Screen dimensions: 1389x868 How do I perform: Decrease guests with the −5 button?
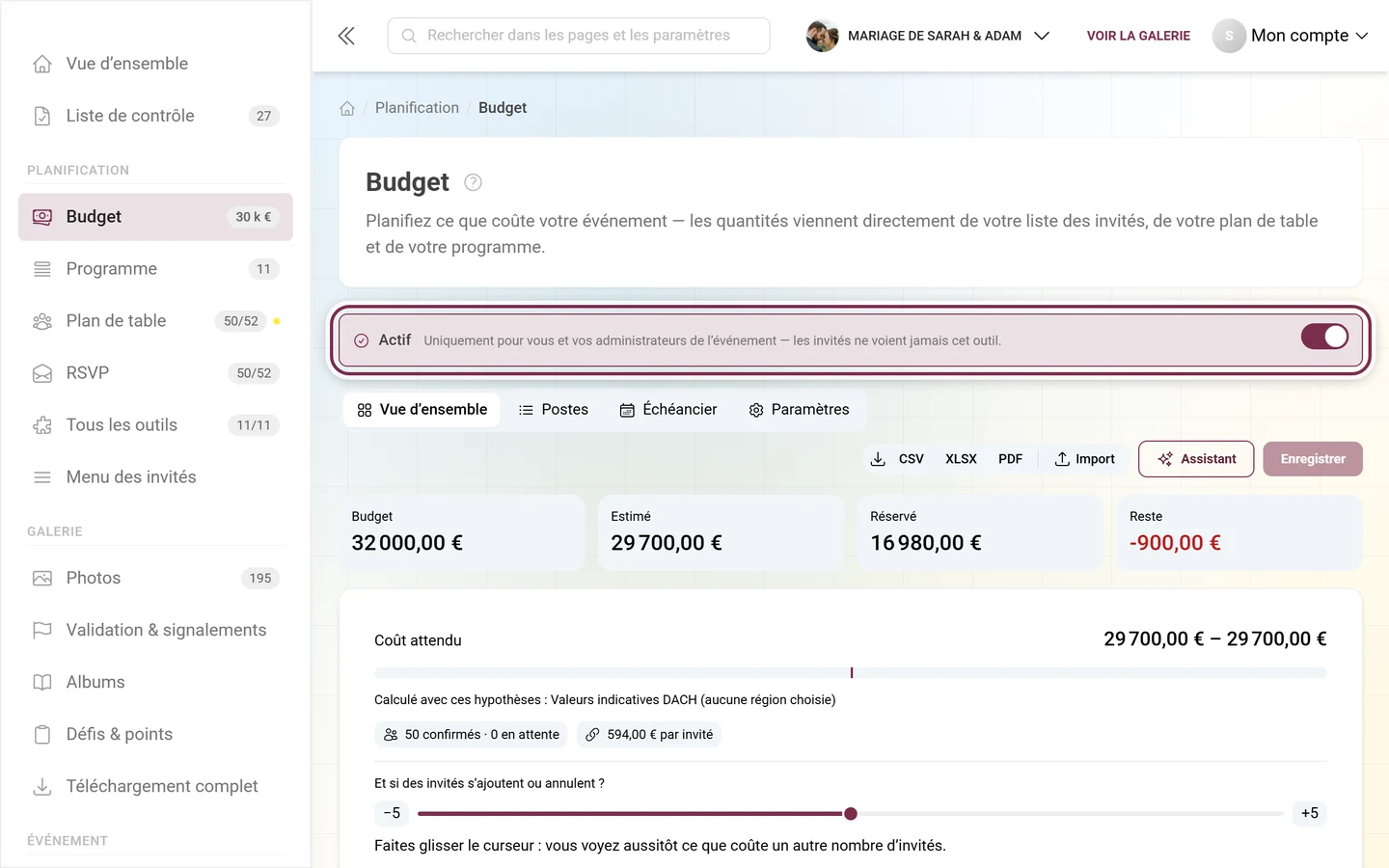tap(392, 813)
